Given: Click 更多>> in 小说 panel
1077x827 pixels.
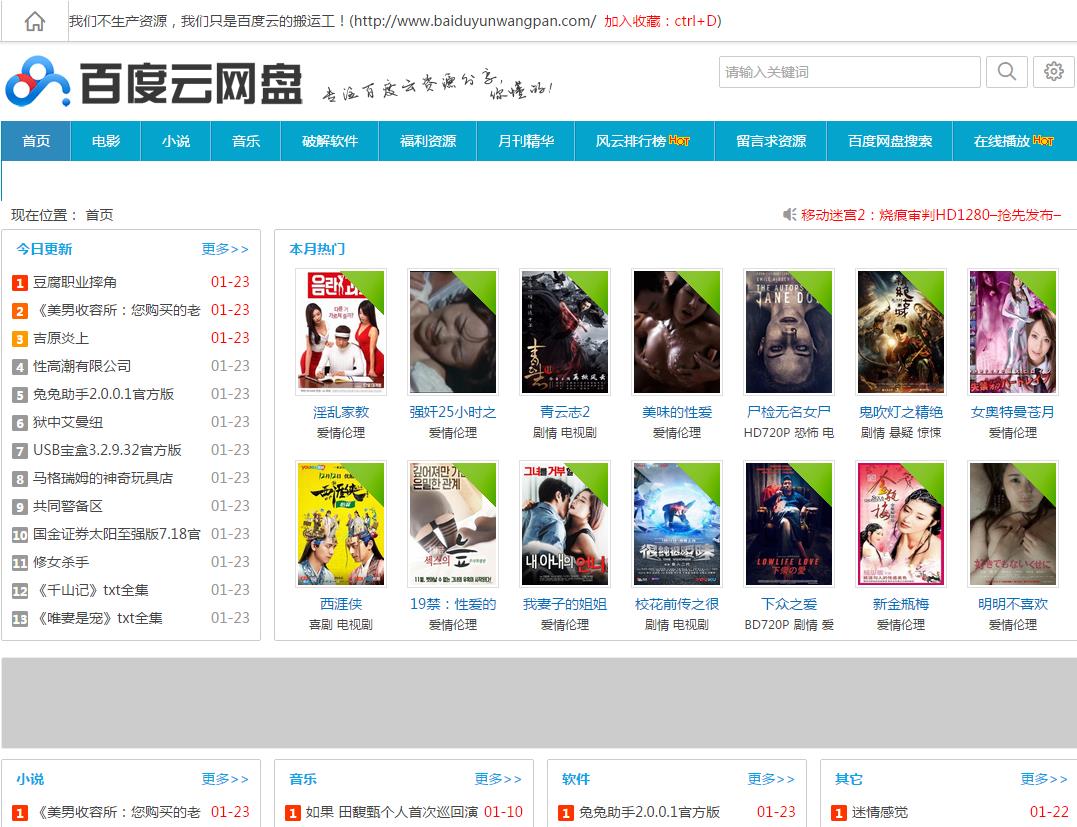Looking at the screenshot, I should (225, 779).
